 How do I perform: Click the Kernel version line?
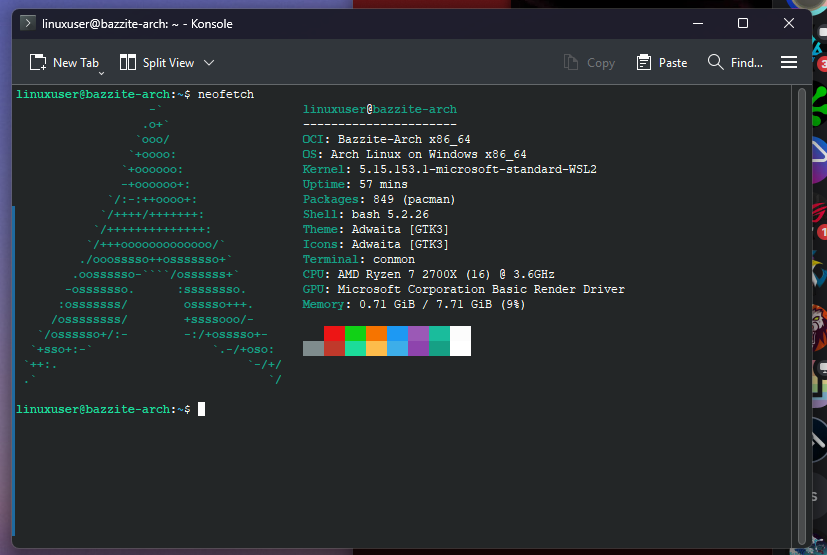click(449, 169)
